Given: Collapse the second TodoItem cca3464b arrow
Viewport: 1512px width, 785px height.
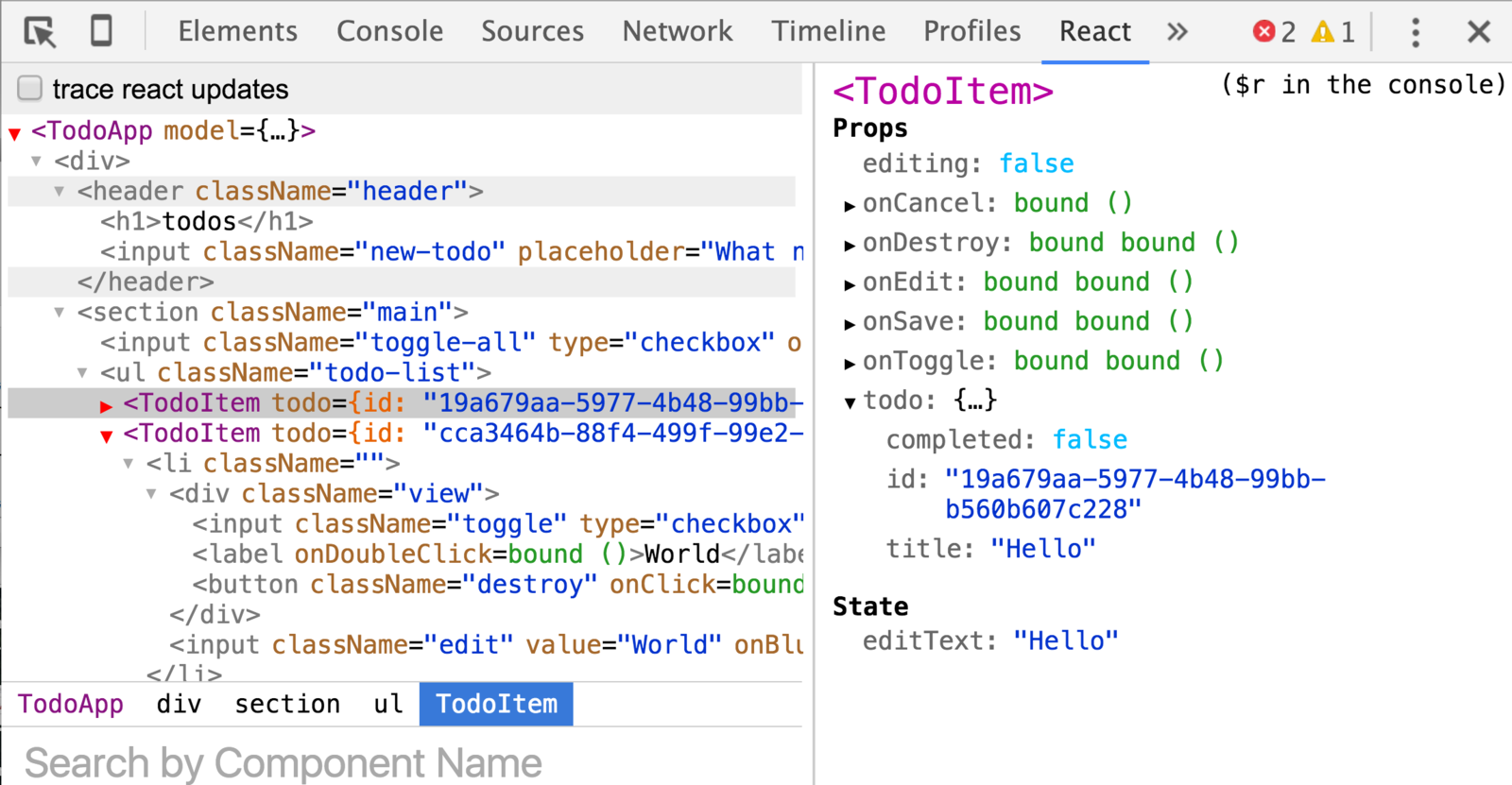Looking at the screenshot, I should click(x=107, y=435).
